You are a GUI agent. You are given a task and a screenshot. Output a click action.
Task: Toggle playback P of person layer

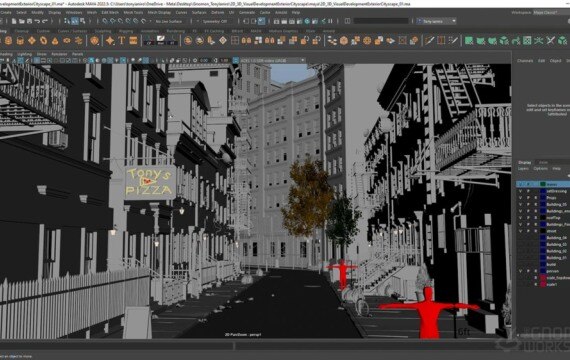coord(528,271)
